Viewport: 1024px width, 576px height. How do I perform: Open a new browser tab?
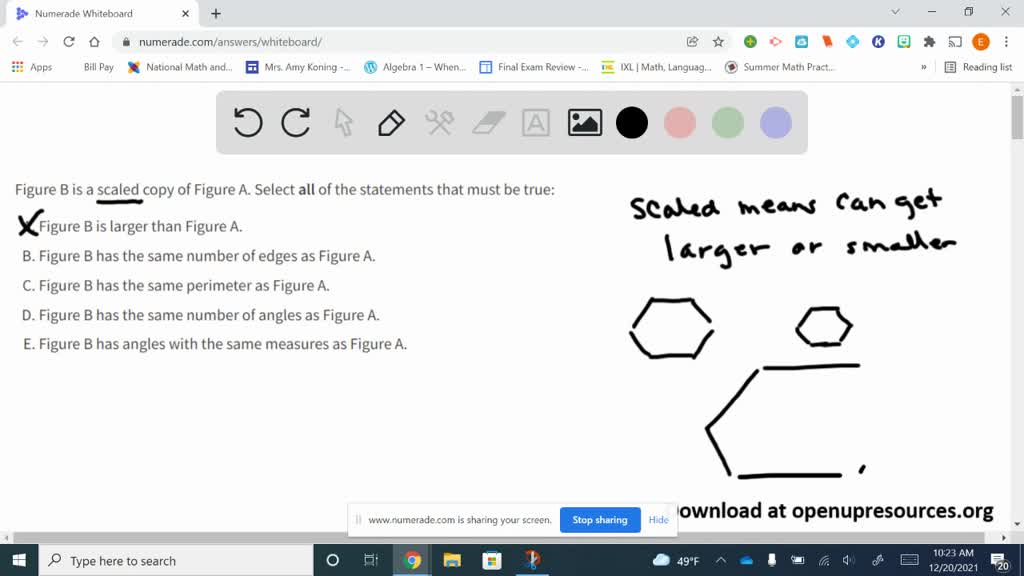pos(216,13)
